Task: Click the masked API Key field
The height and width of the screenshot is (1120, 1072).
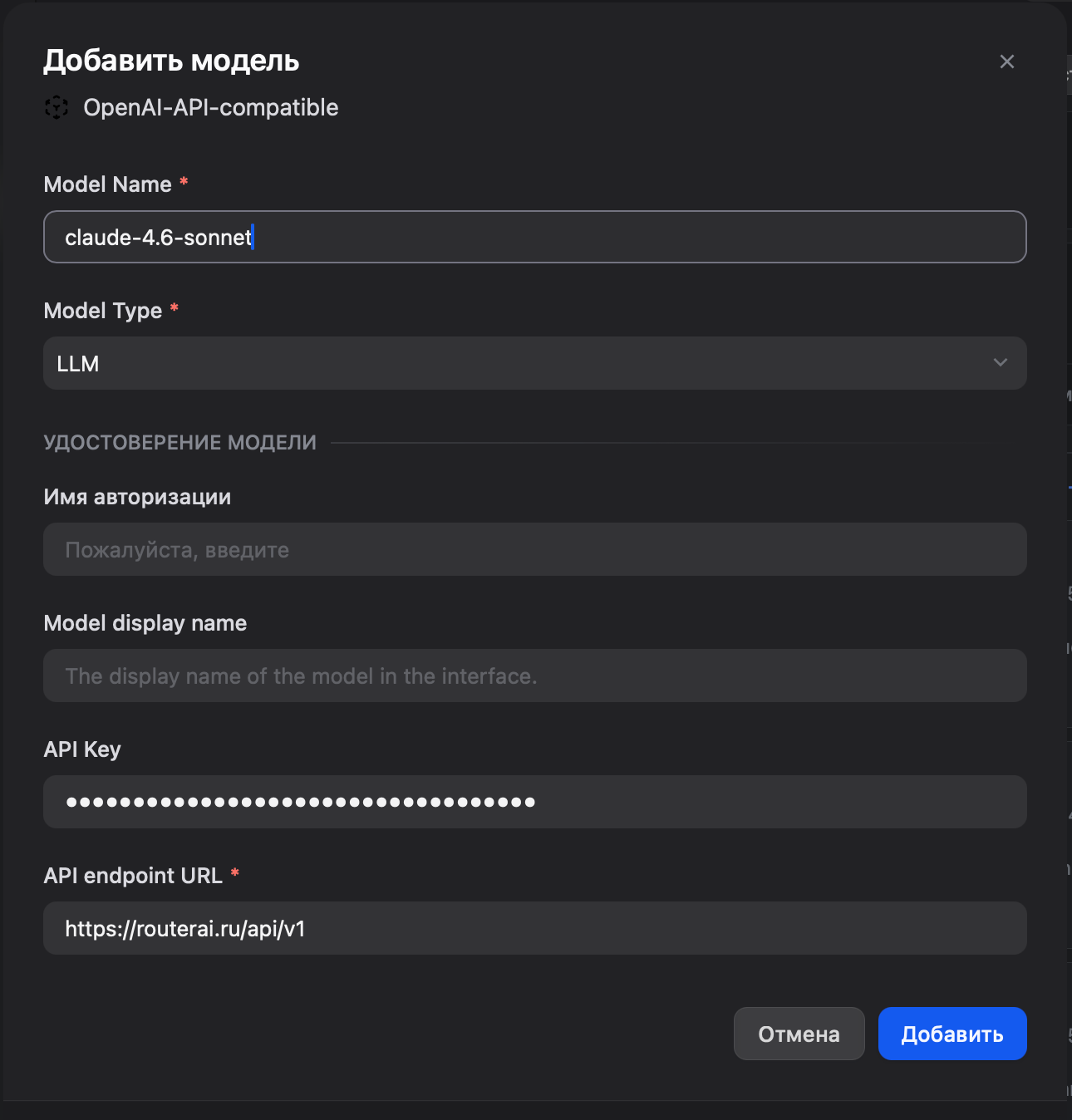Action: point(534,802)
